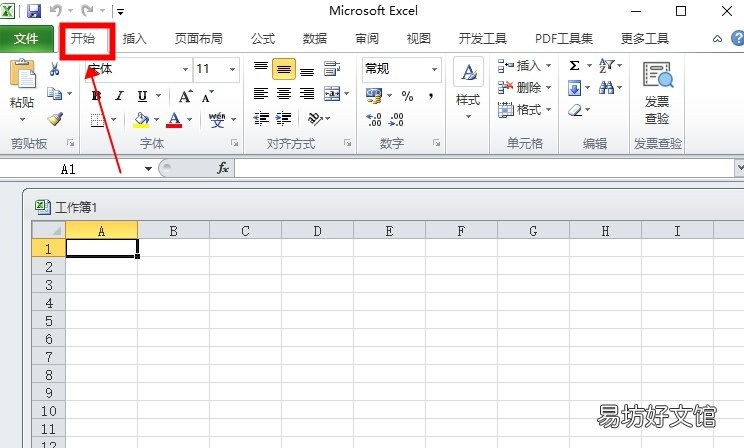Align text left in cell
Image resolution: width=744 pixels, height=448 pixels.
[260, 94]
